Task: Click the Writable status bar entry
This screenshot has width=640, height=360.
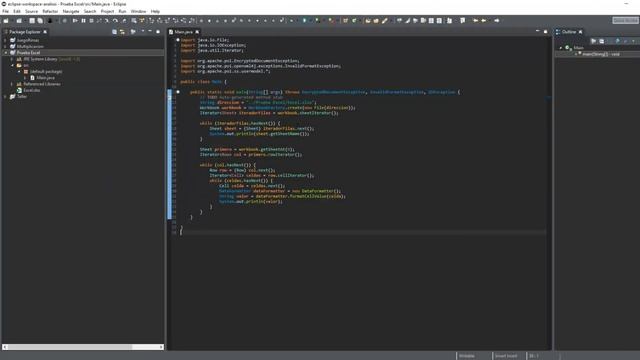Action: [467, 356]
